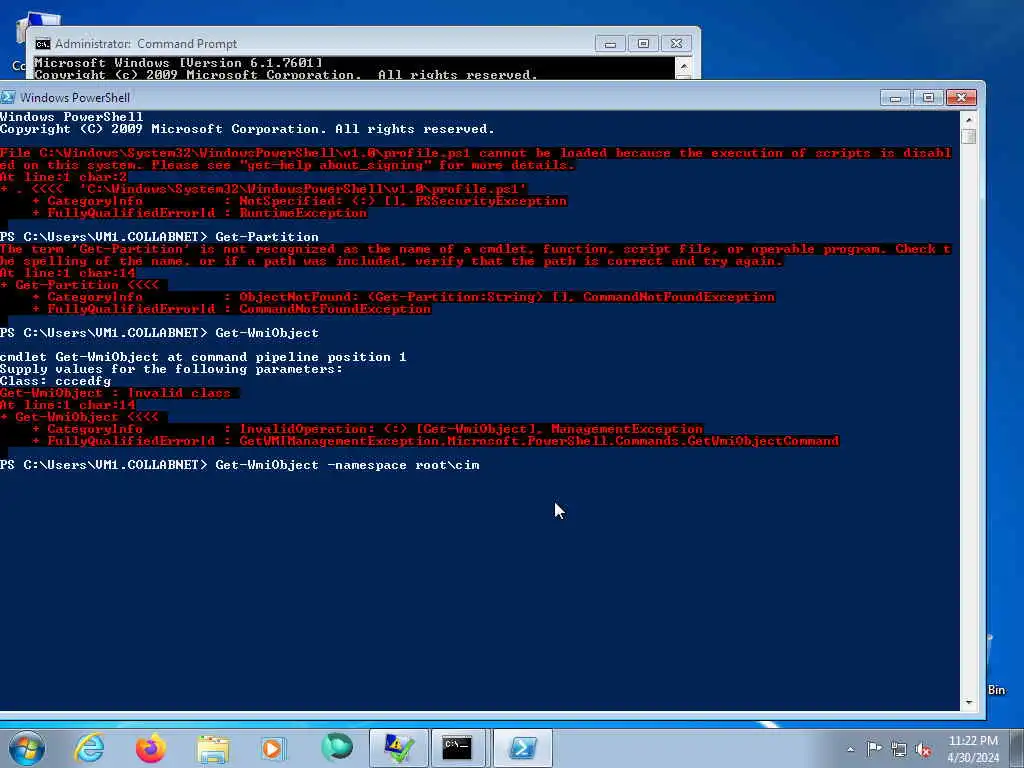The image size is (1024, 768).
Task: Click PowerShell scrollbar down arrow
Action: click(x=968, y=703)
